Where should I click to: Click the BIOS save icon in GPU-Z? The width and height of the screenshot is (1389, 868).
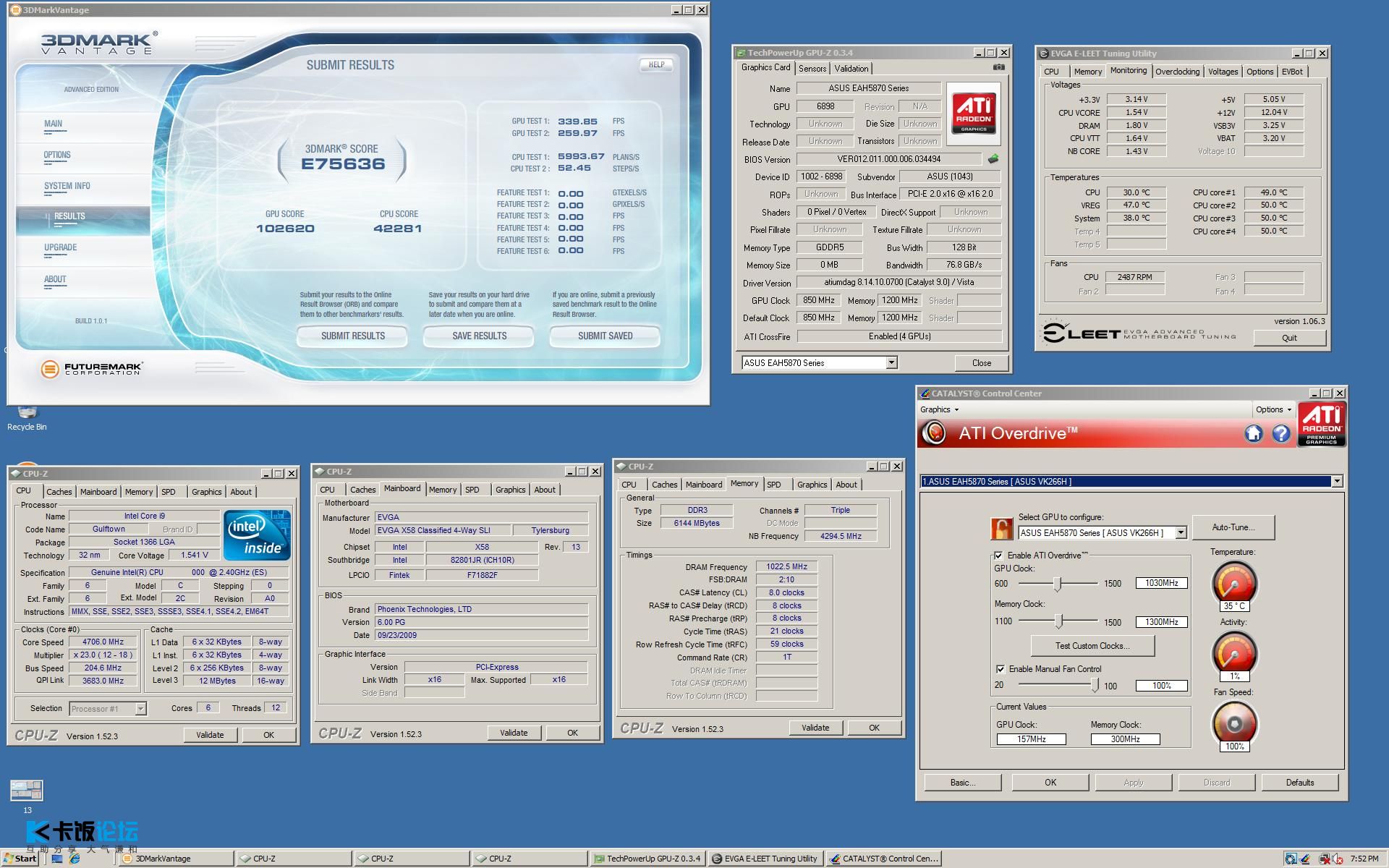click(993, 158)
